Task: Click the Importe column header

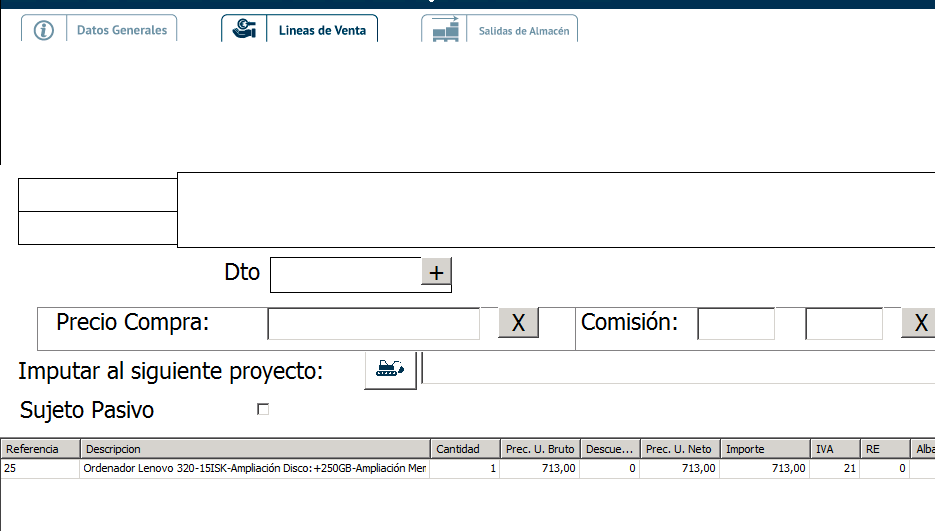Action: point(764,449)
